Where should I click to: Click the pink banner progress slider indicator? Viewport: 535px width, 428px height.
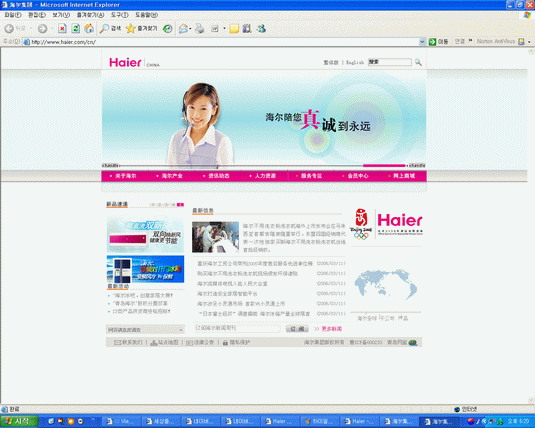pos(384,166)
